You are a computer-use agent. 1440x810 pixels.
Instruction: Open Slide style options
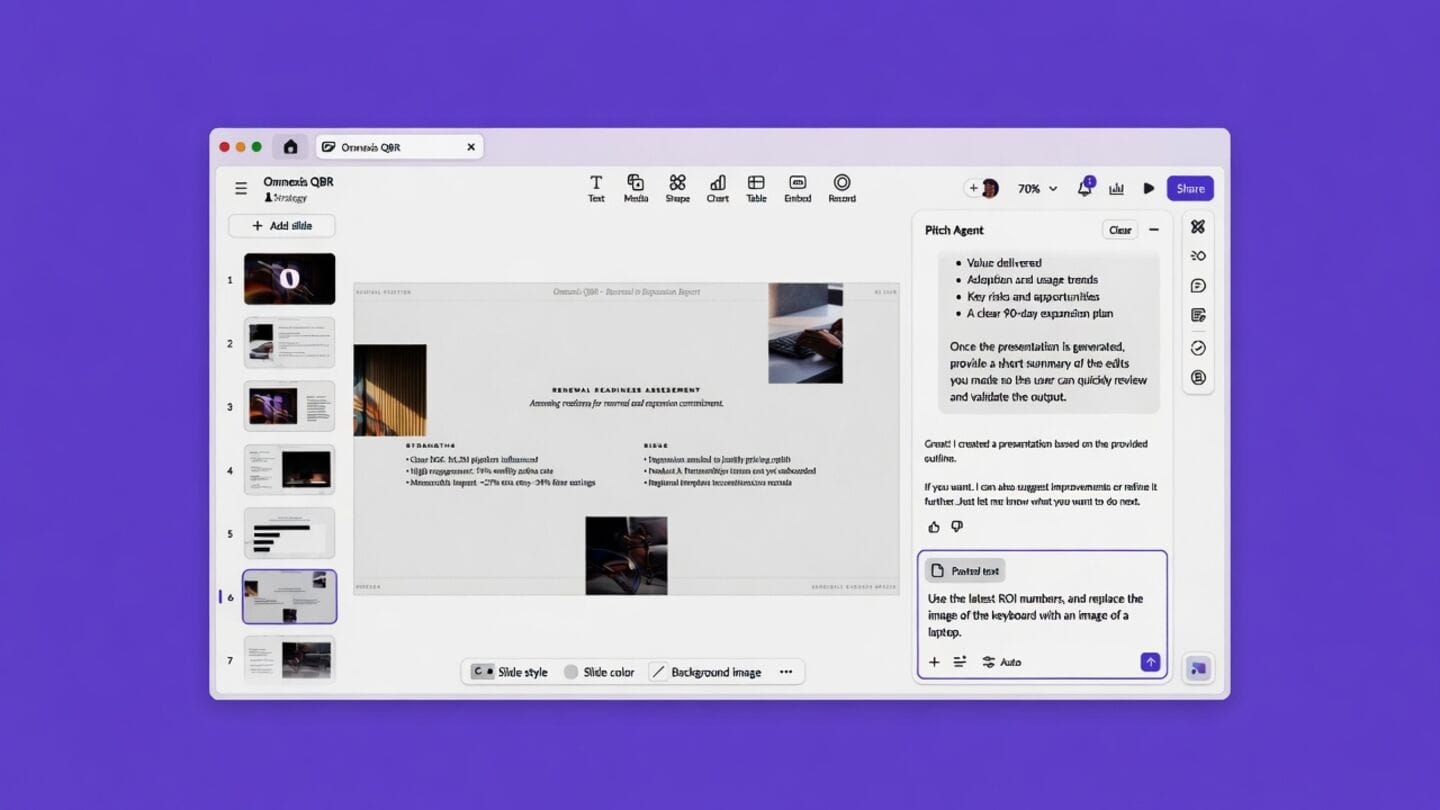(x=510, y=672)
